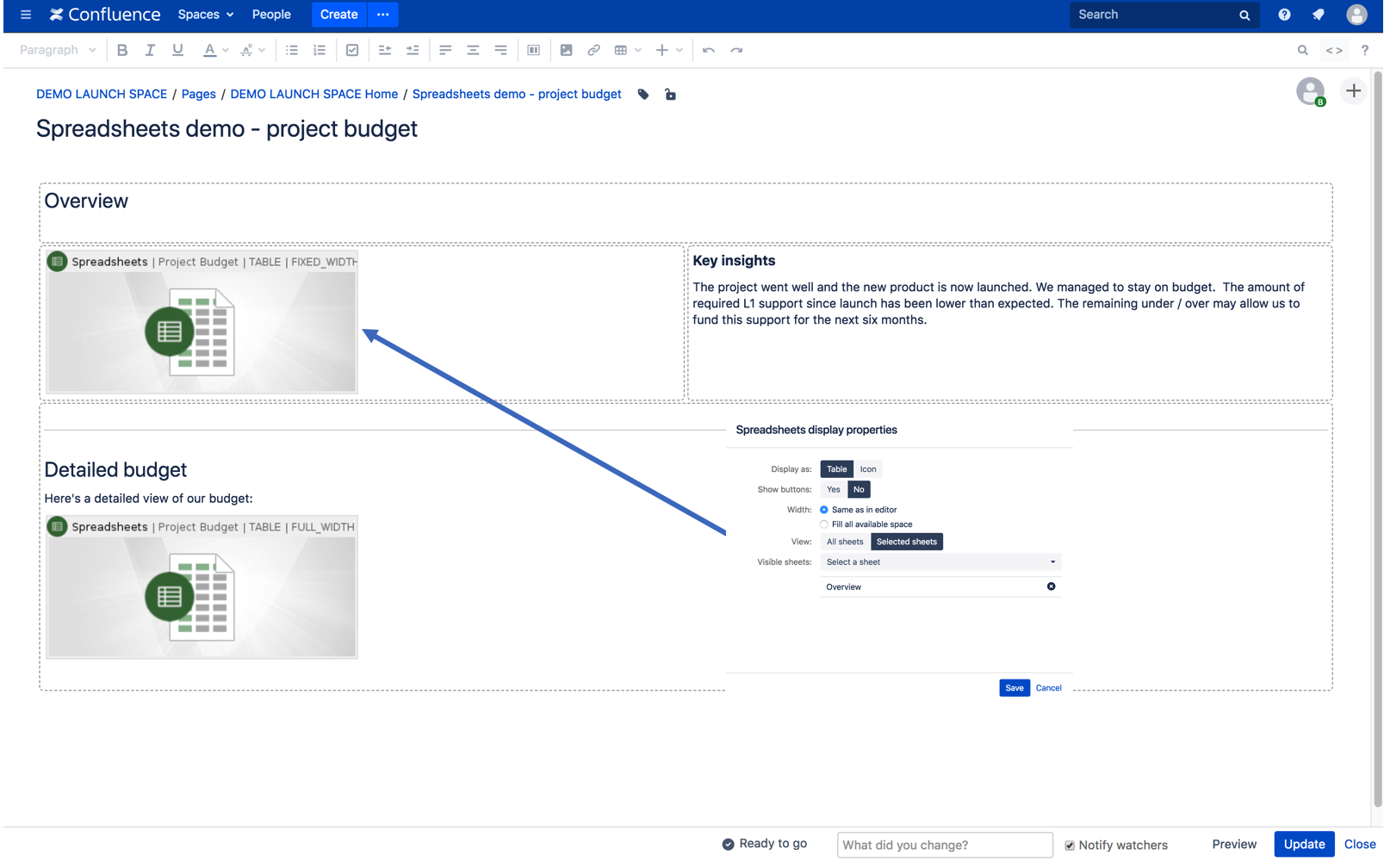Apply underline formatting

point(177,50)
